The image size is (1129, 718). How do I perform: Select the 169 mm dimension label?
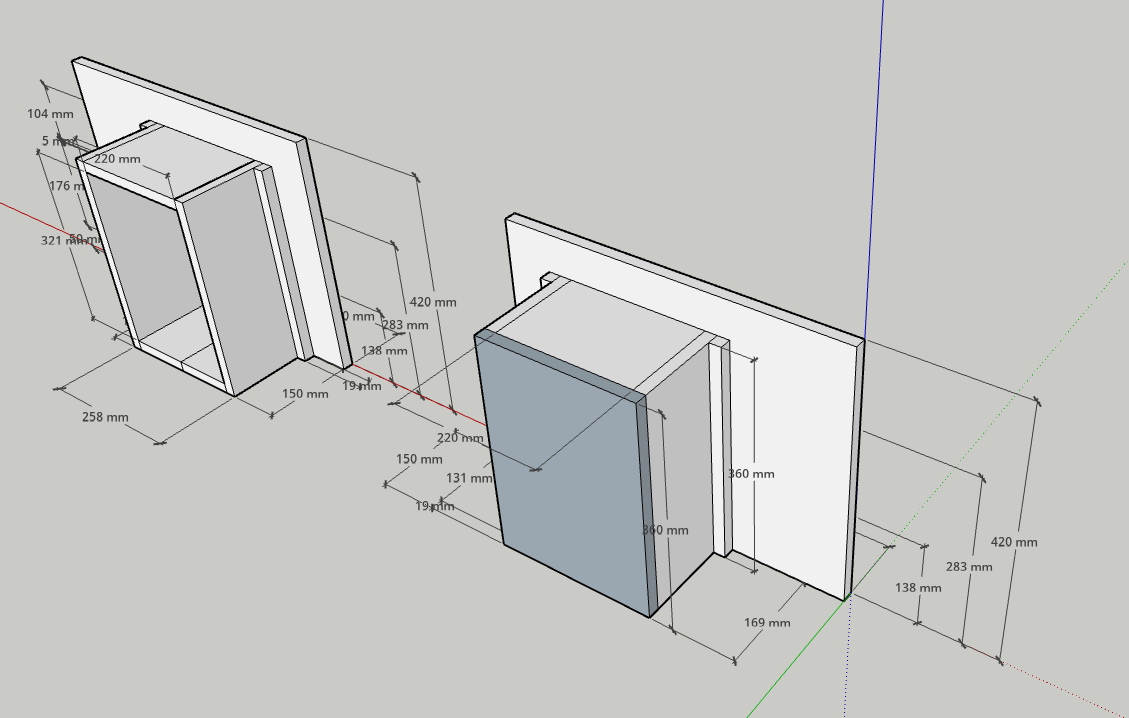(x=767, y=623)
